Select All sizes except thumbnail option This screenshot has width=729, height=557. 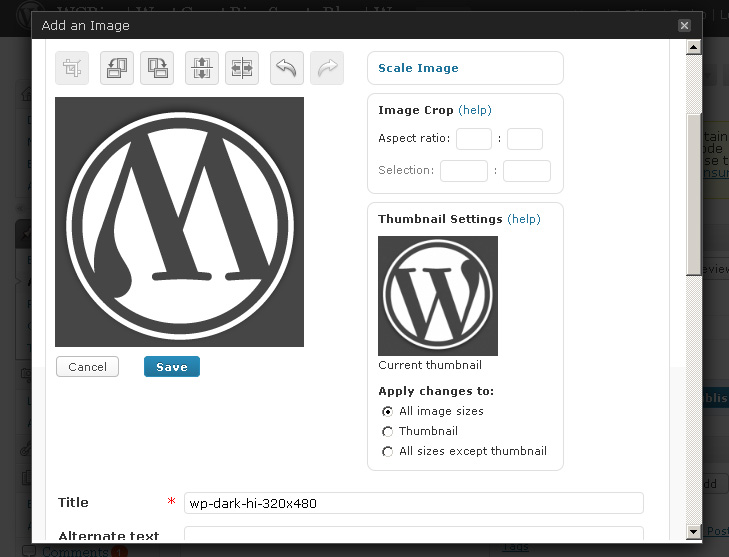pyautogui.click(x=387, y=451)
